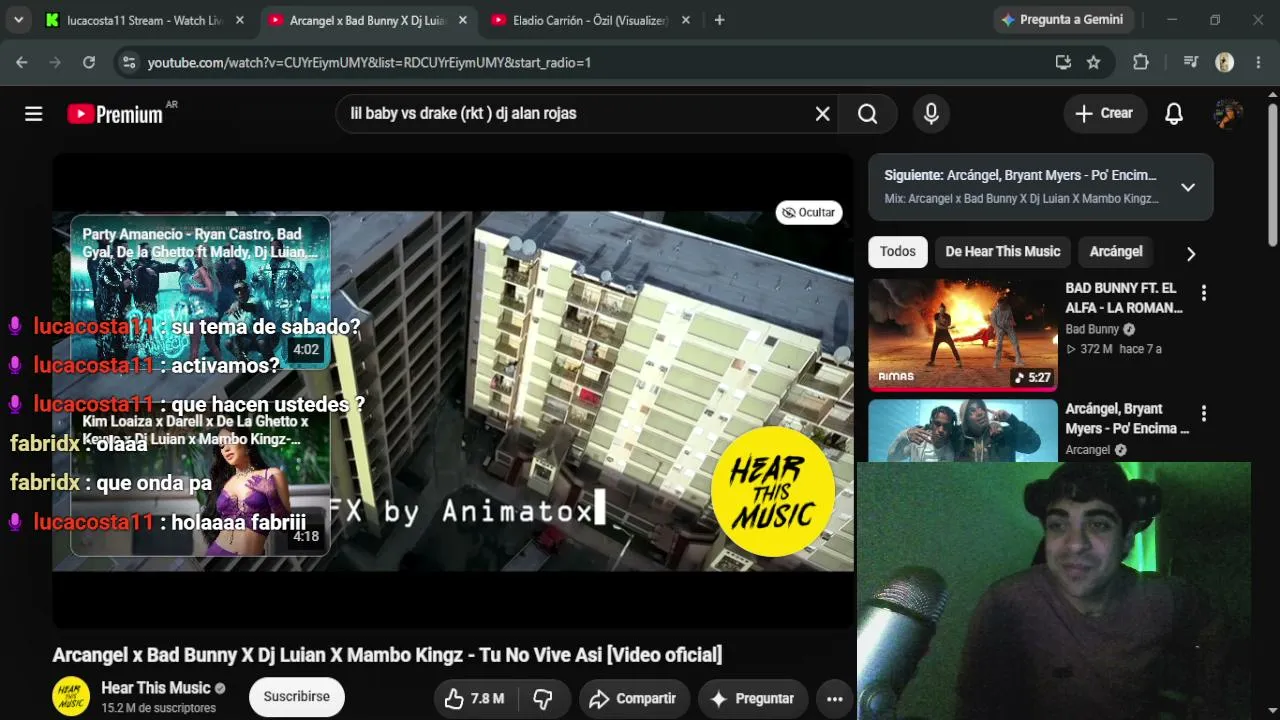The image size is (1280, 720).
Task: Switch to the lucacosta11 Stream tab
Action: coord(145,20)
